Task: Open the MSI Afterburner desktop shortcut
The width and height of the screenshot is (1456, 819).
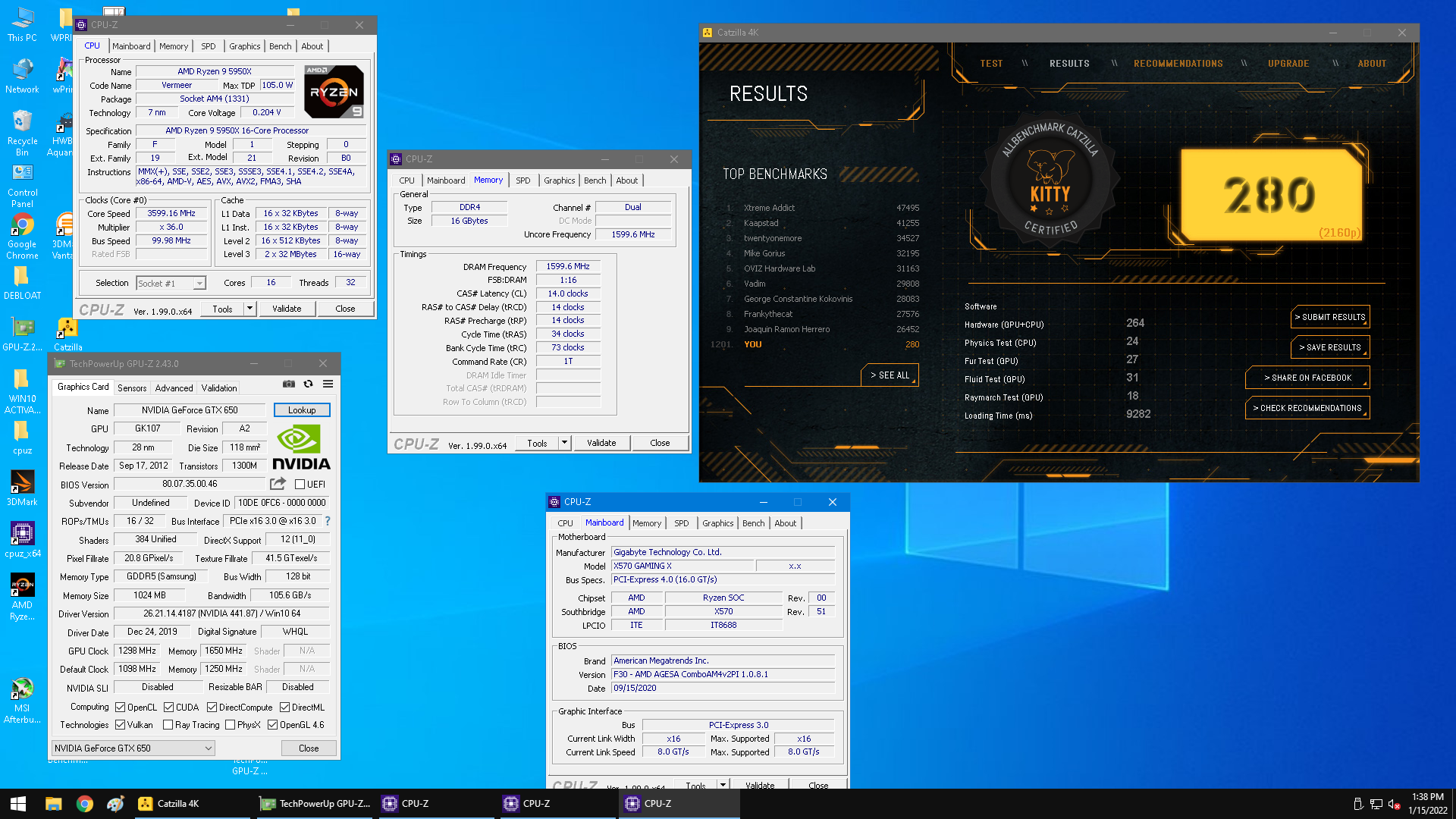Action: coord(22,701)
